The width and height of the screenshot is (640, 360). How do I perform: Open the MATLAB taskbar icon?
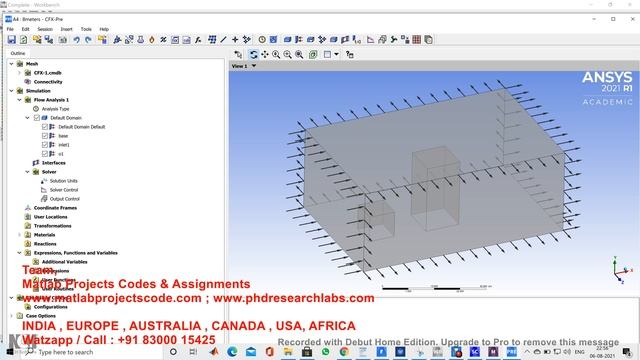pos(214,352)
